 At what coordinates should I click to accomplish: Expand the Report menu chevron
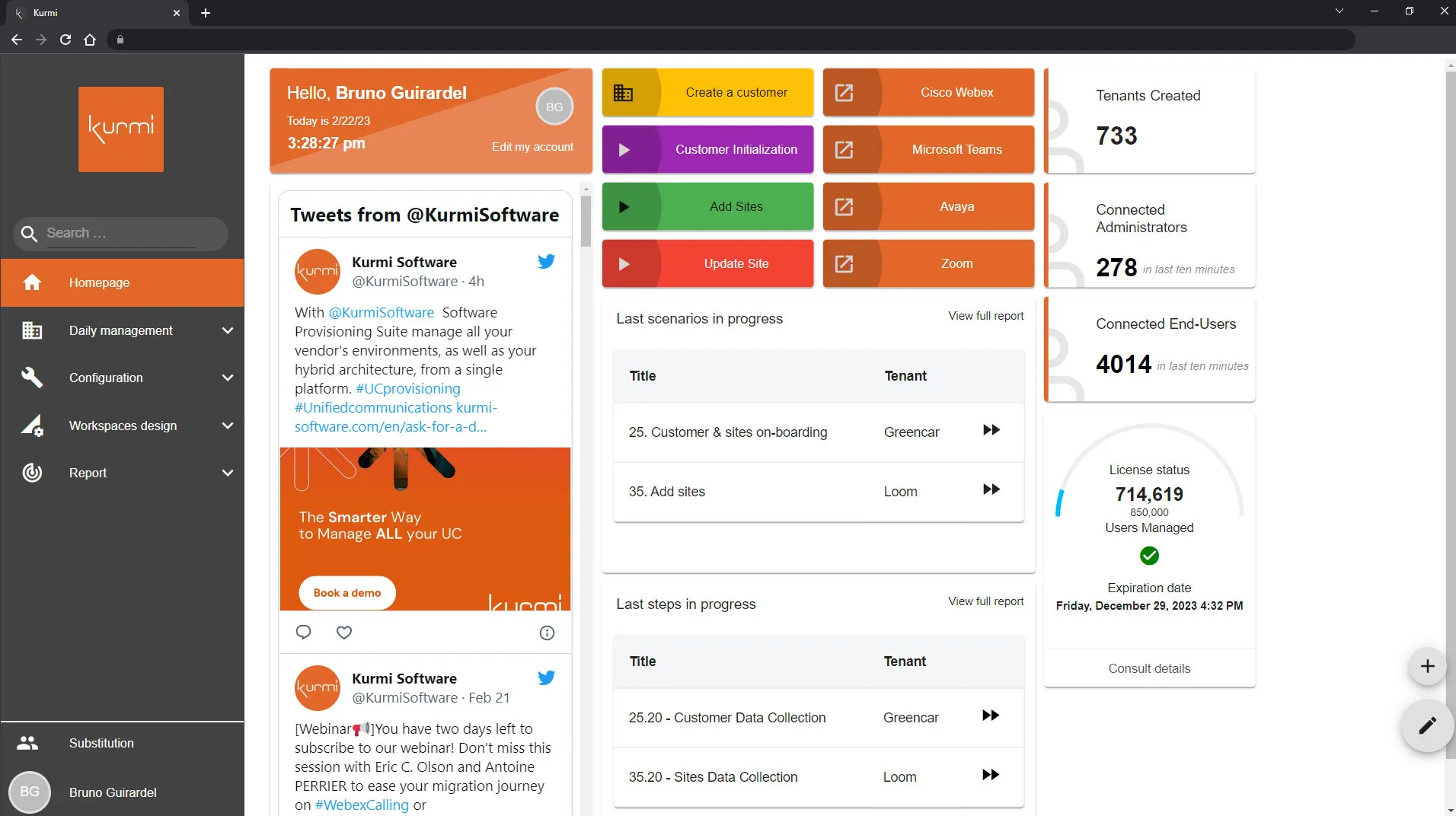(227, 473)
